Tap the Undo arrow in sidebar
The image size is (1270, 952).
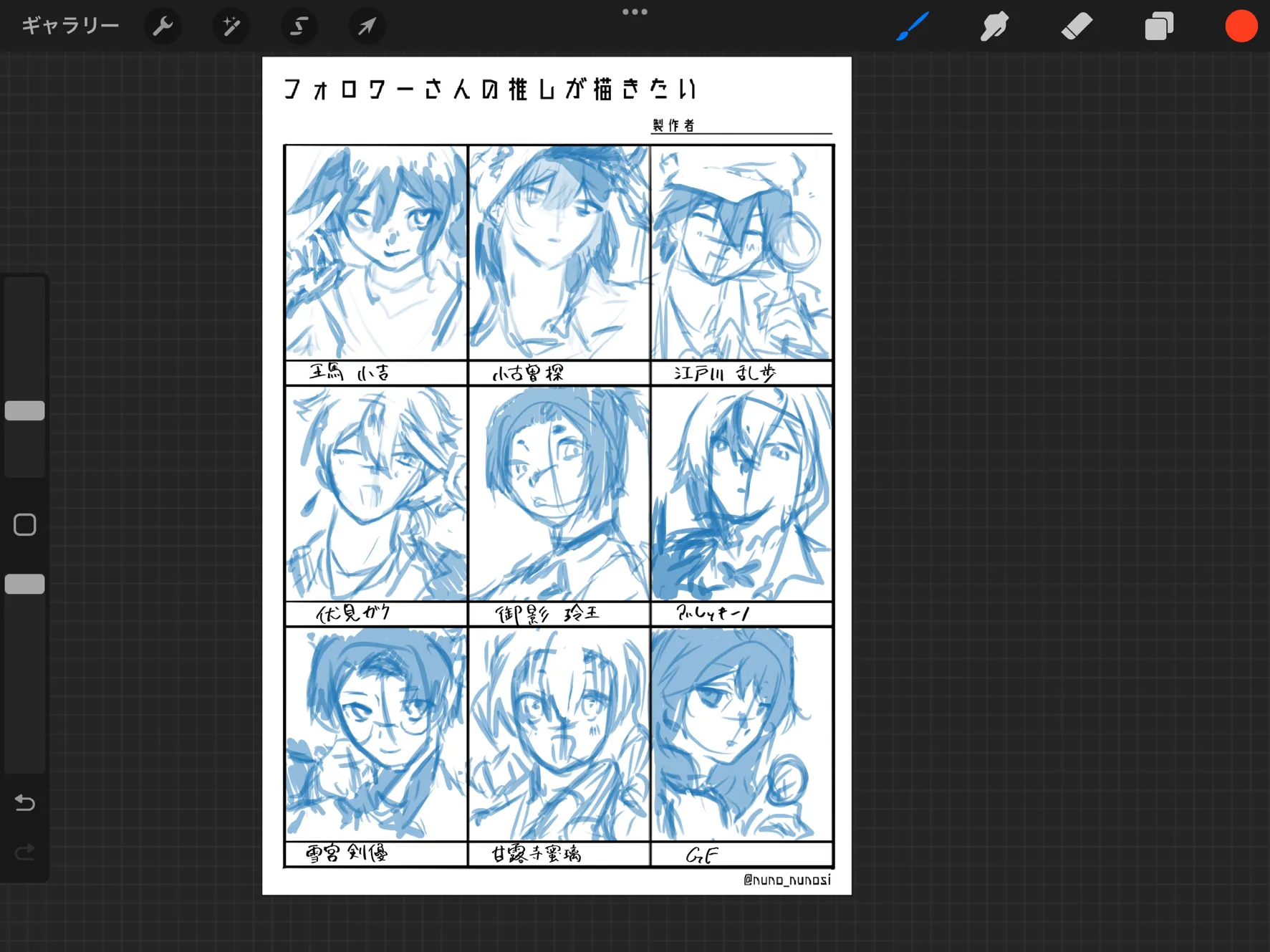tap(25, 803)
